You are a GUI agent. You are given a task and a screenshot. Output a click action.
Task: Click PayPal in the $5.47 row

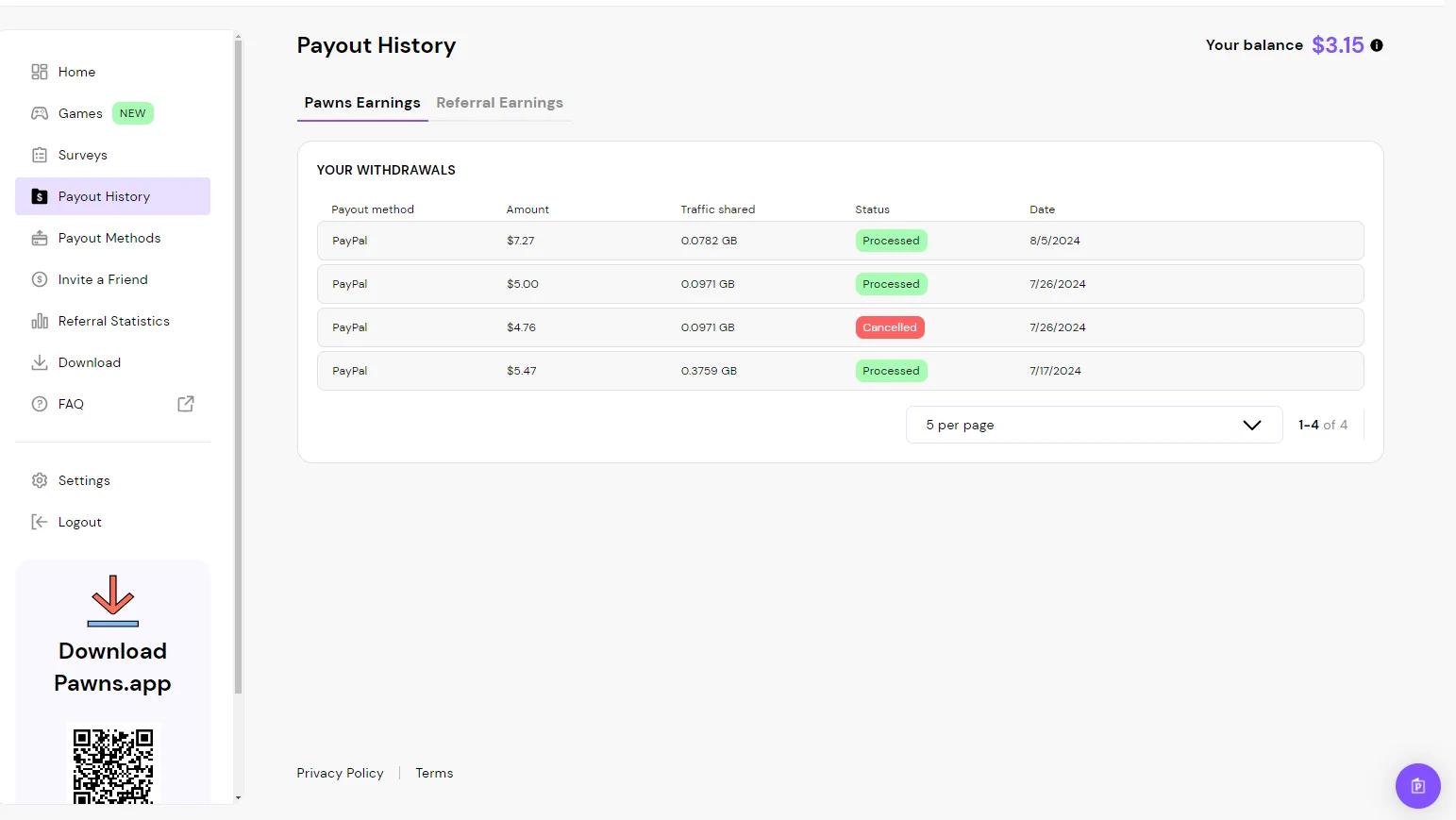(x=350, y=371)
